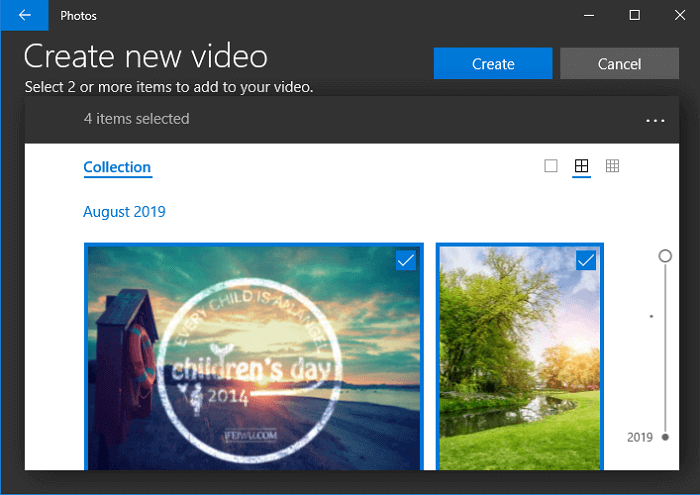Click the back arrow in Photos
Screen dimensions: 700x495
point(25,16)
